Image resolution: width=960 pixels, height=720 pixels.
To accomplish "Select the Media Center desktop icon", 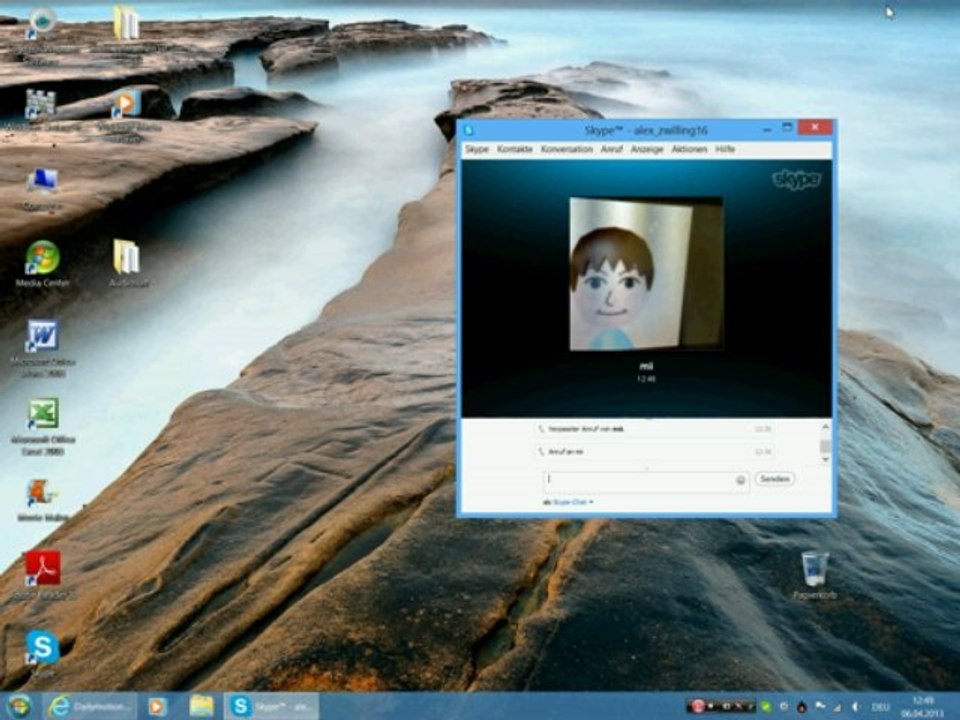I will (42, 263).
